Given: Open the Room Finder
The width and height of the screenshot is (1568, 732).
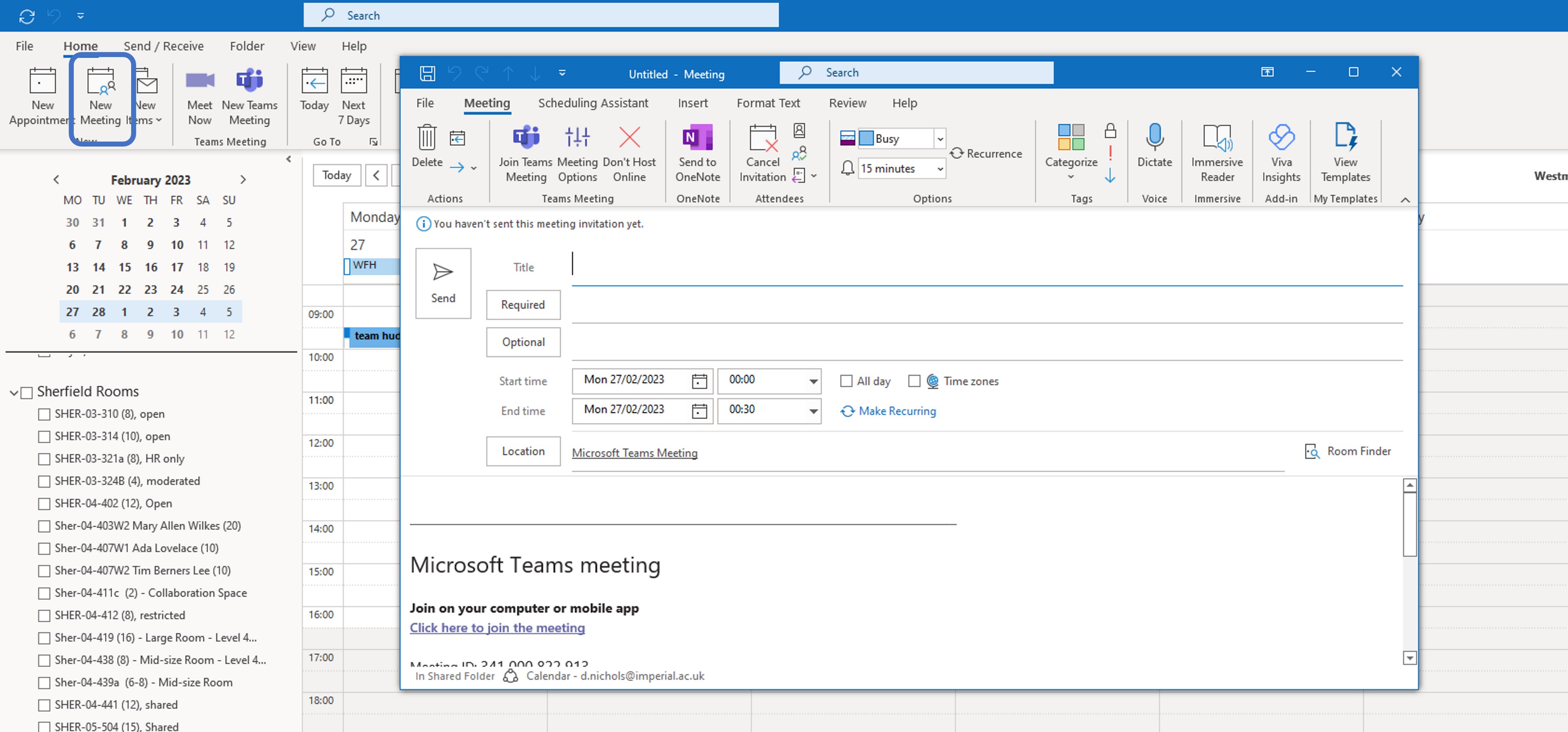Looking at the screenshot, I should coord(1348,451).
